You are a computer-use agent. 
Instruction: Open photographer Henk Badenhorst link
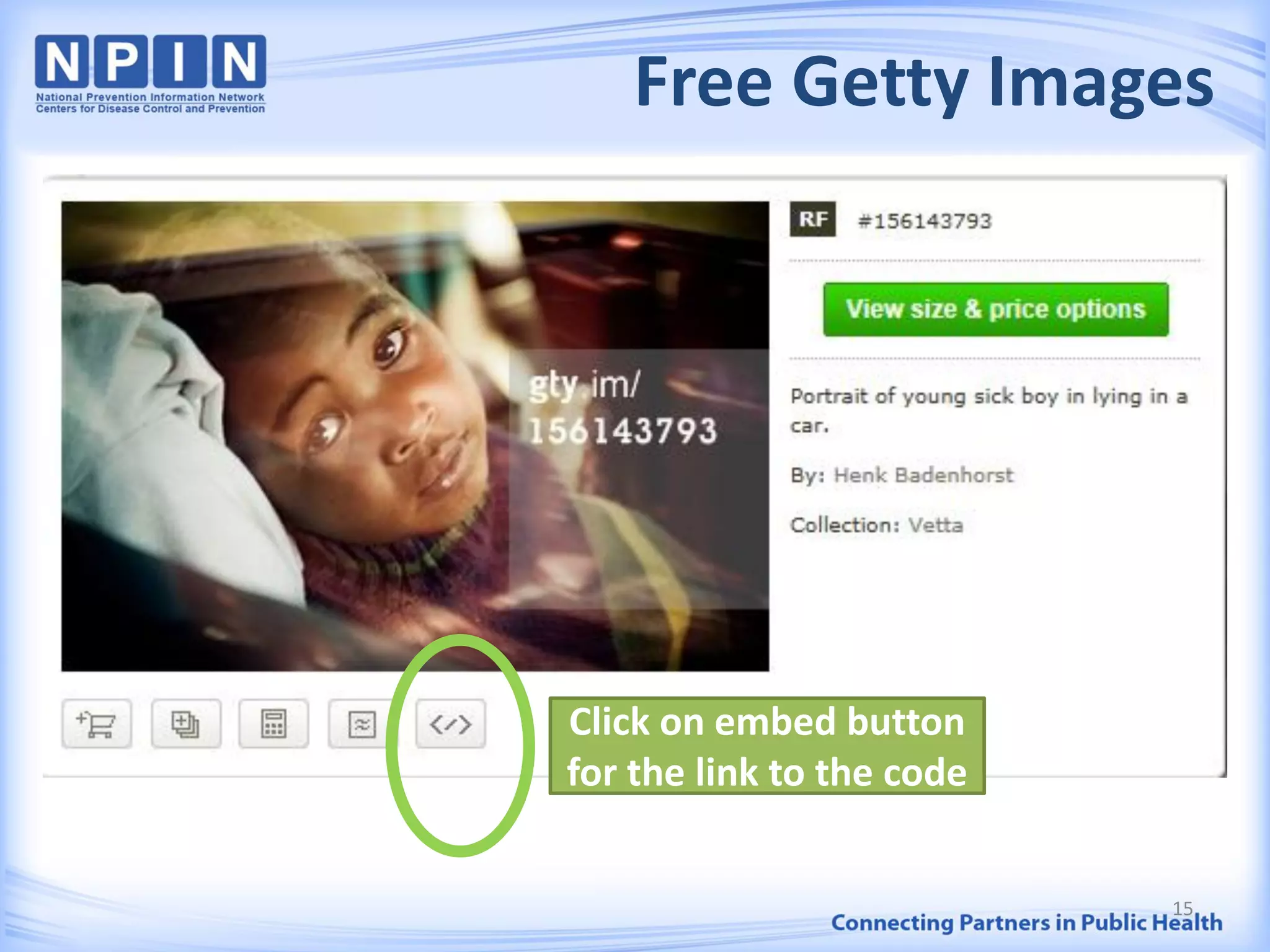pos(923,475)
